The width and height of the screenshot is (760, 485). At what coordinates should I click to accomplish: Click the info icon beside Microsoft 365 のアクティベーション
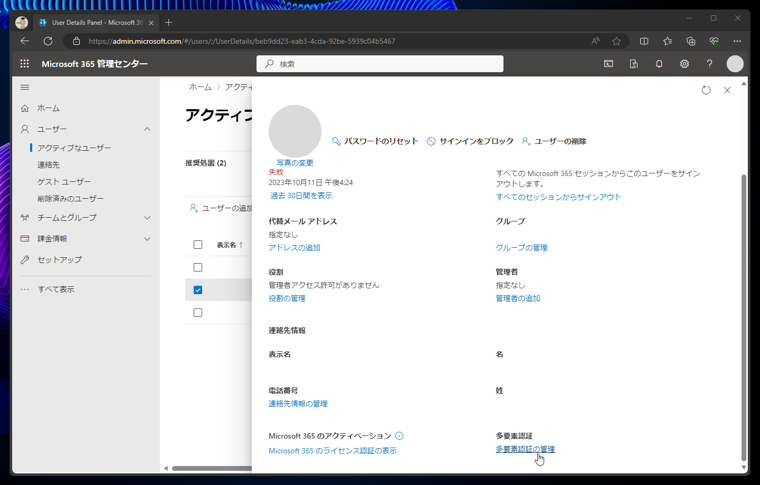(399, 436)
